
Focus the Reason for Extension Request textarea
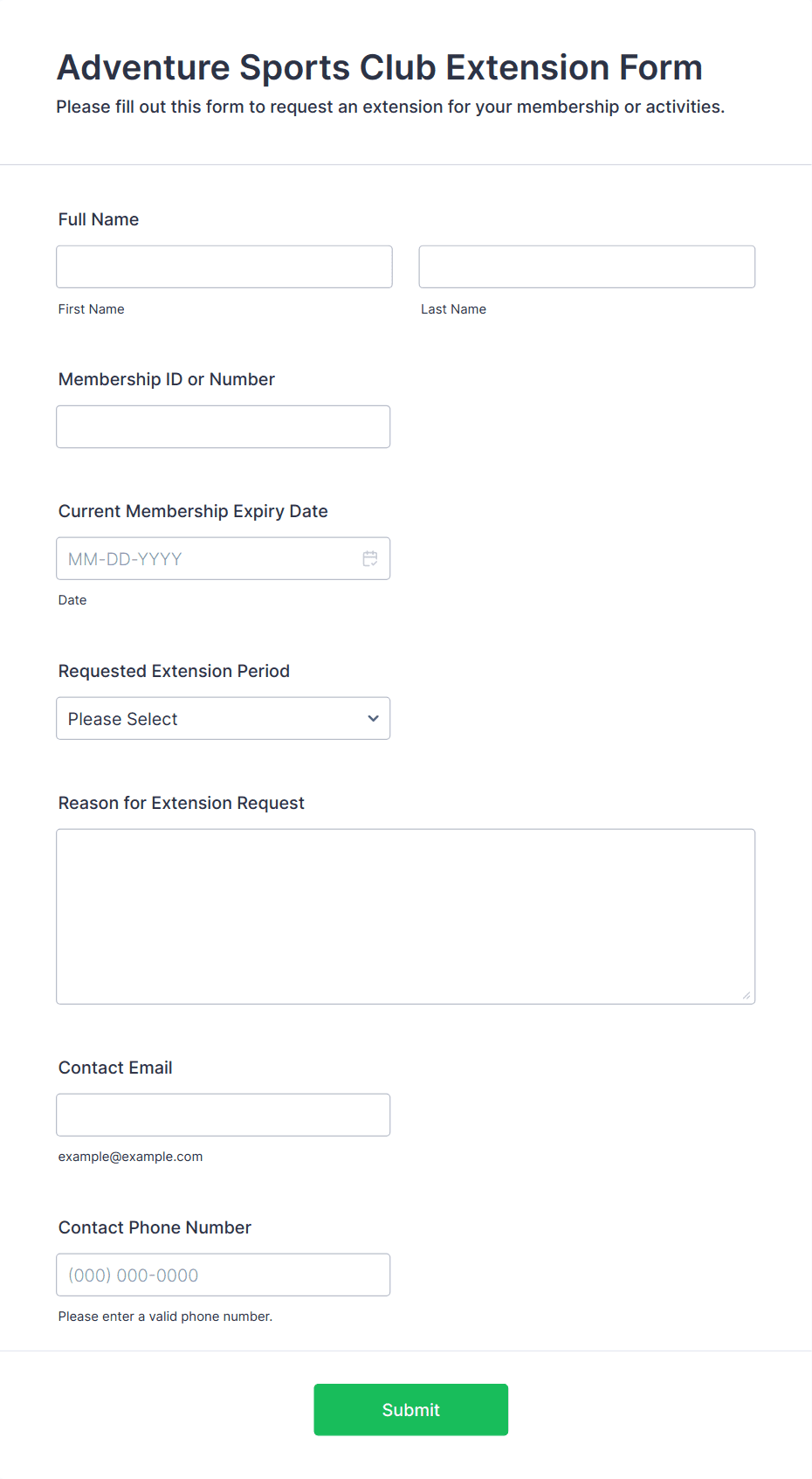406,916
